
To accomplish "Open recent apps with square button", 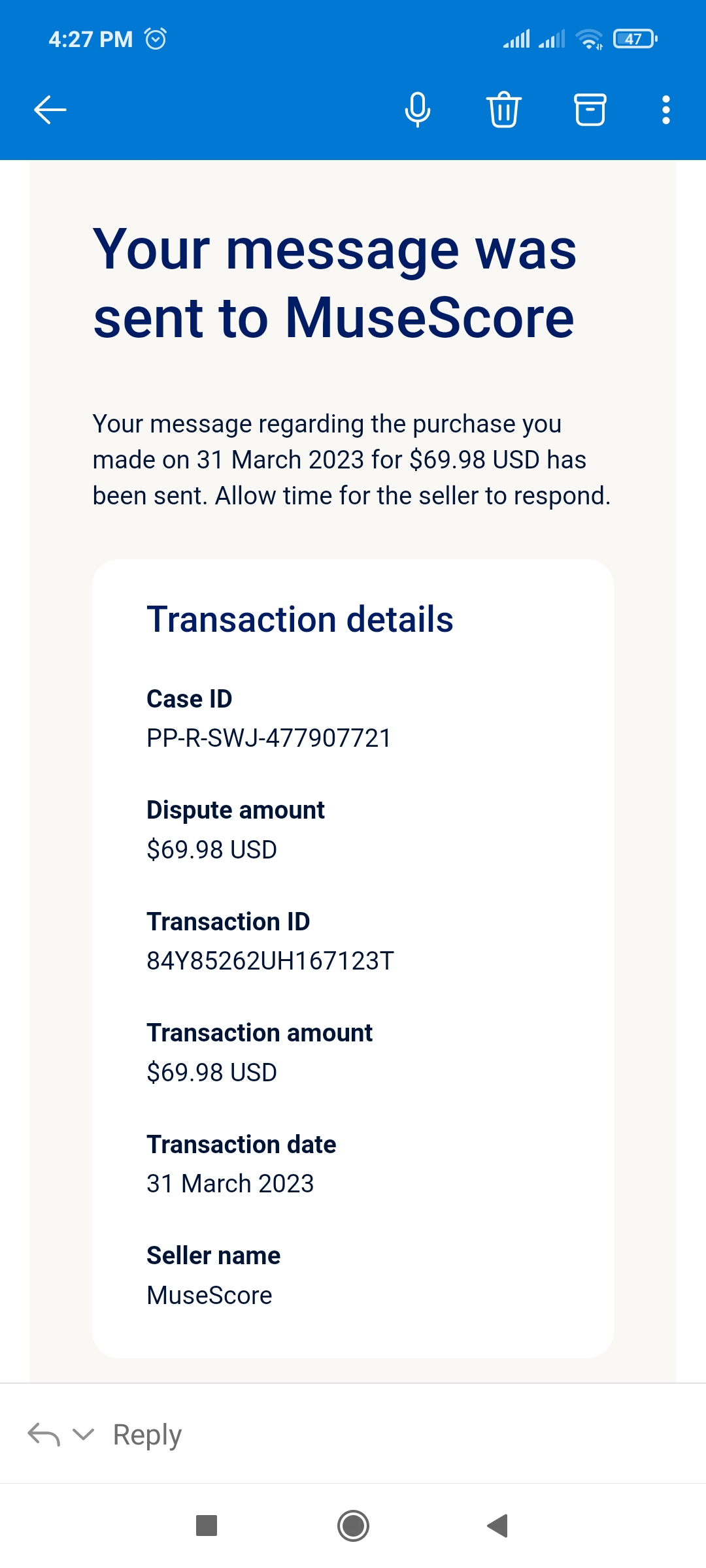I will click(x=207, y=1526).
